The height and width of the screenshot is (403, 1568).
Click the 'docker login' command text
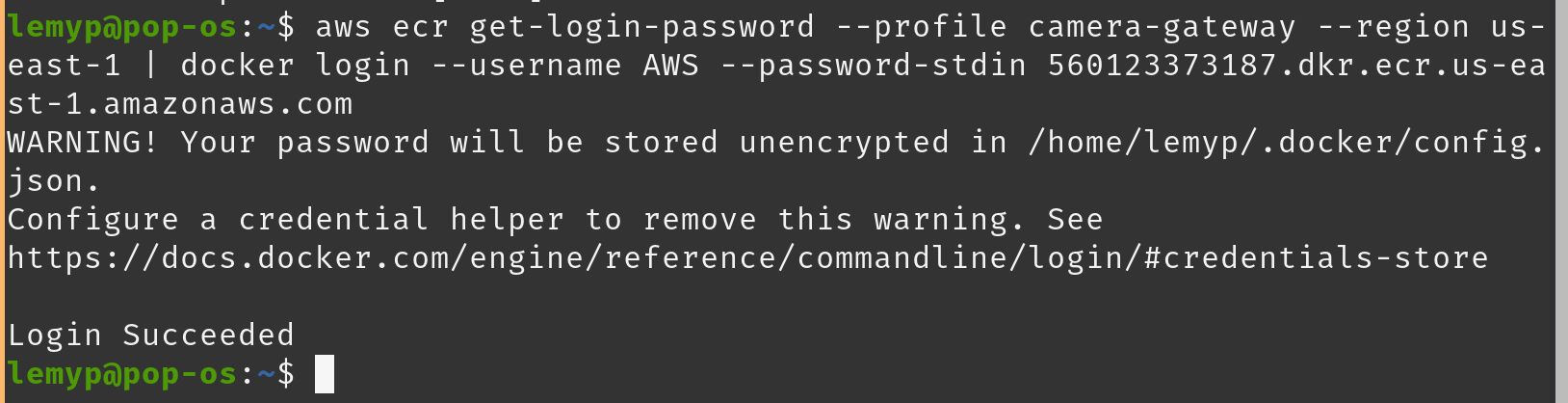(296, 66)
